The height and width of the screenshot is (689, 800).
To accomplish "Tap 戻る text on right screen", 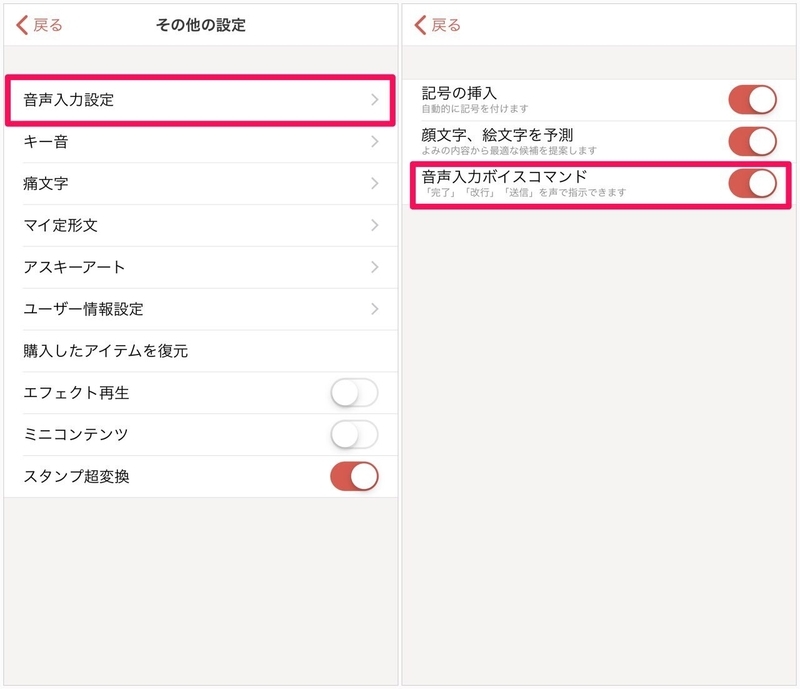I will tap(446, 25).
